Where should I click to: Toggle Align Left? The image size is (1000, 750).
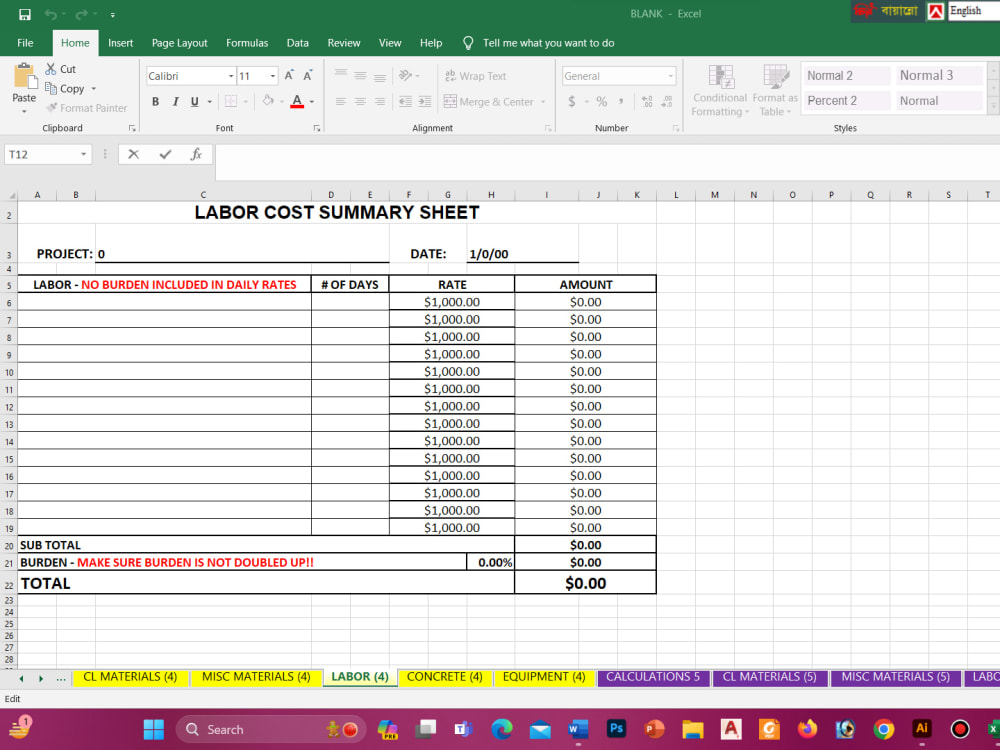(x=341, y=101)
